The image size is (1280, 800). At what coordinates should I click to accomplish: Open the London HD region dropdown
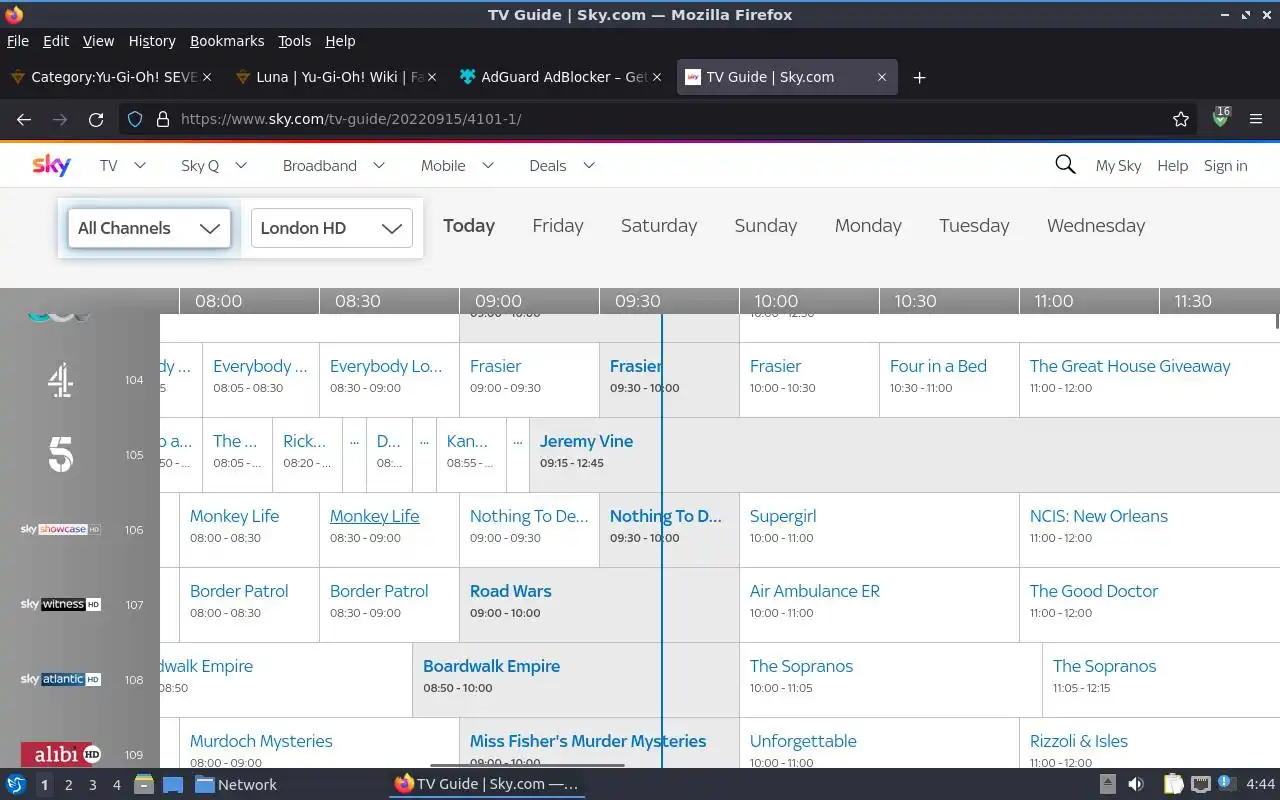pyautogui.click(x=331, y=228)
